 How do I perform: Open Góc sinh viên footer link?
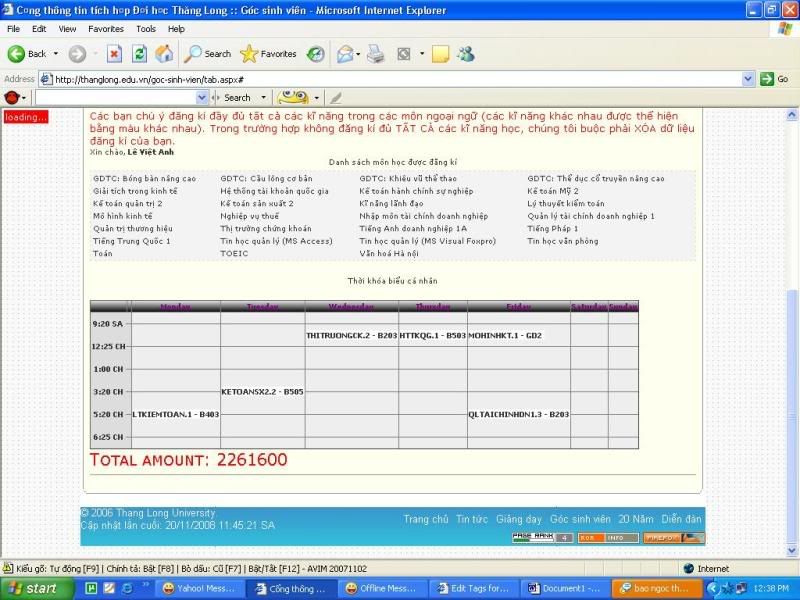point(580,519)
